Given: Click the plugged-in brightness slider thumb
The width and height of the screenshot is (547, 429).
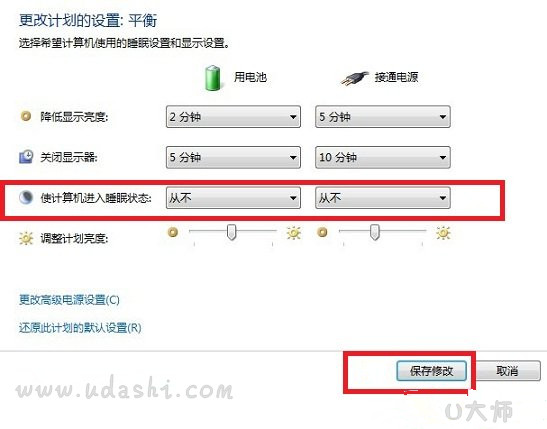Looking at the screenshot, I should pyautogui.click(x=375, y=232).
